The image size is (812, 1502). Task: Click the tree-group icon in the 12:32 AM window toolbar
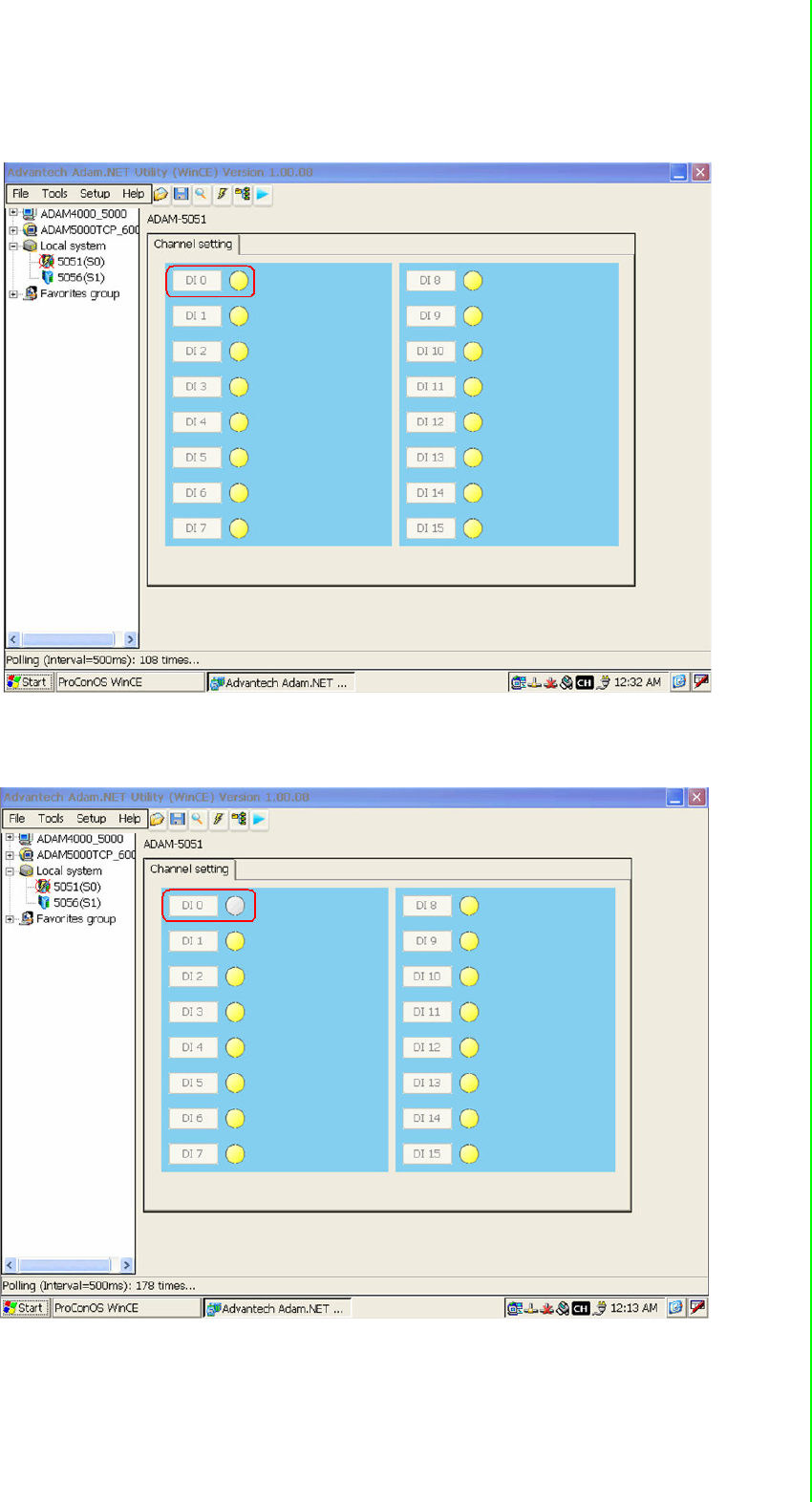[x=243, y=194]
